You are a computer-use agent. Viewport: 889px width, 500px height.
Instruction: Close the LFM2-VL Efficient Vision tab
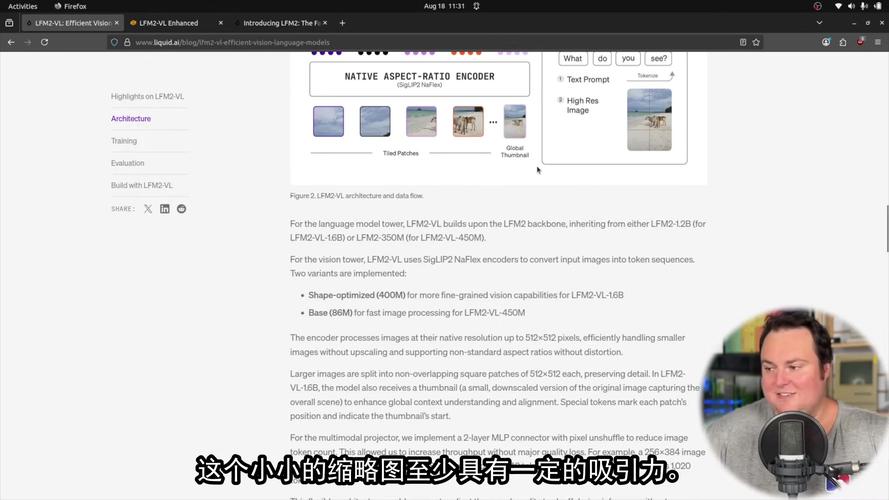click(117, 23)
